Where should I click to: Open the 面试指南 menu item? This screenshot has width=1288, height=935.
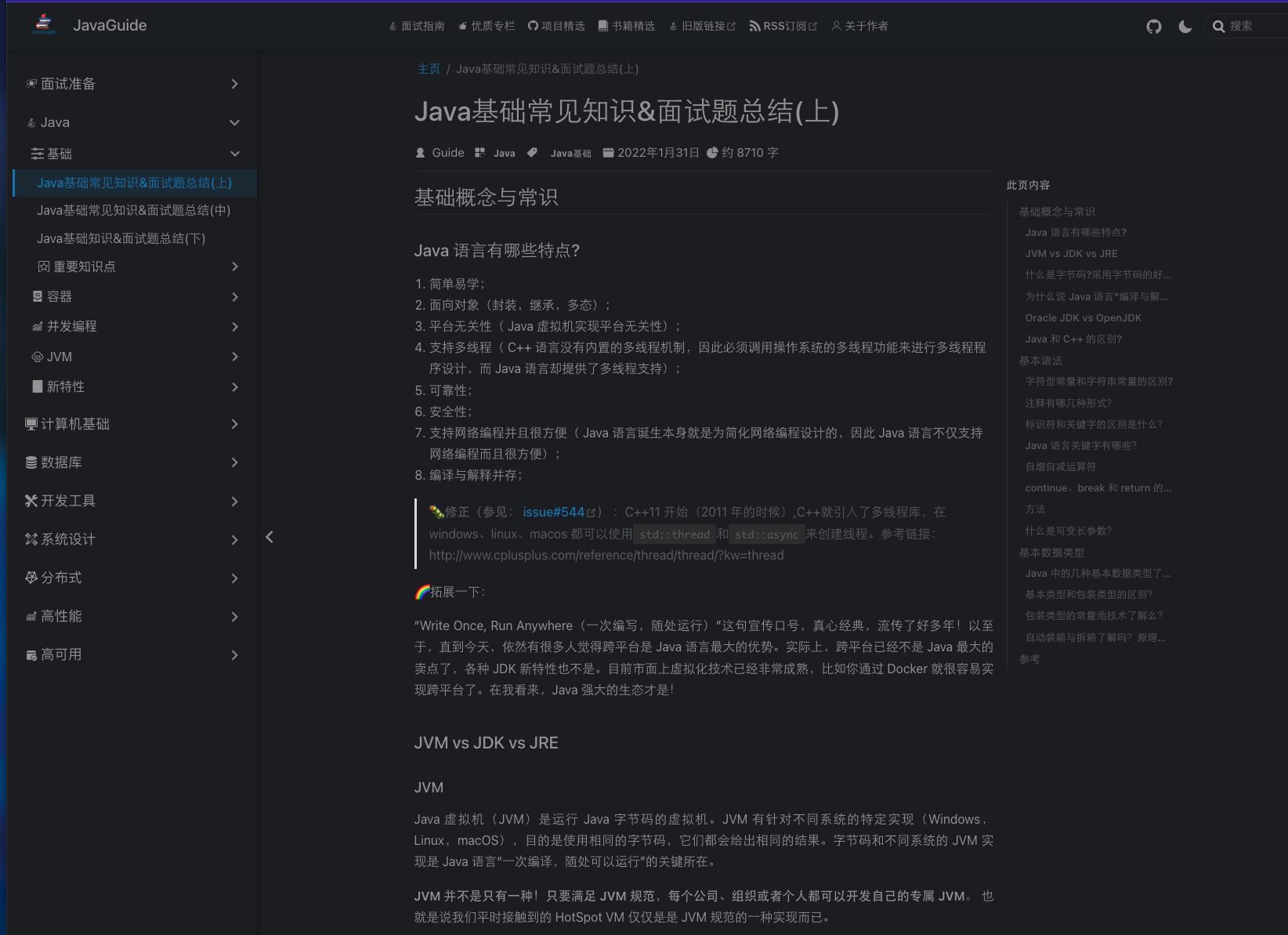click(417, 26)
